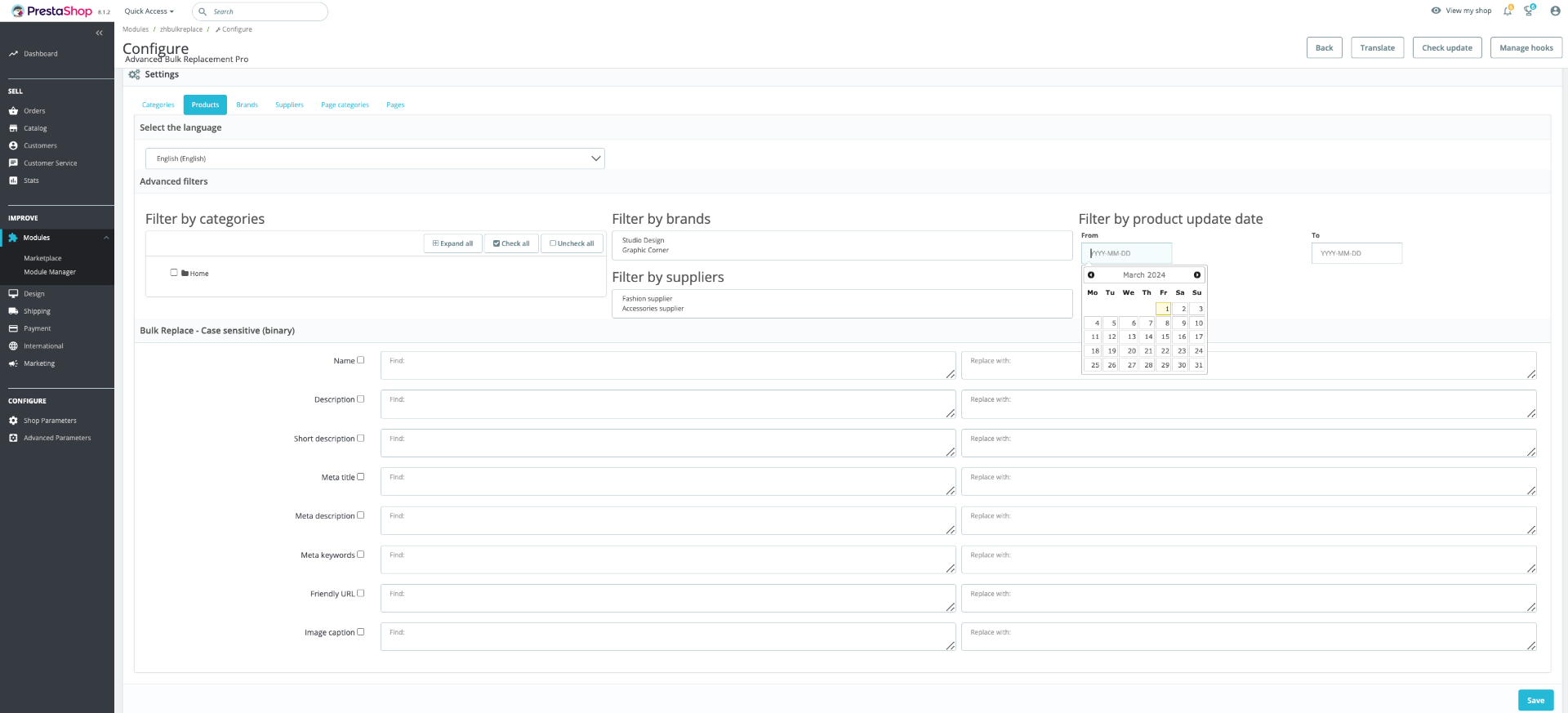Enable the Name field checkbox

tap(361, 360)
